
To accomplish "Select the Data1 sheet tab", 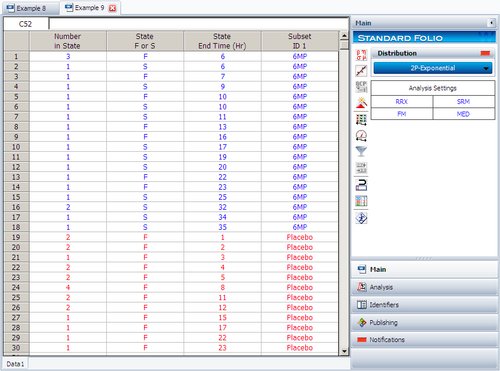I will (x=15, y=364).
